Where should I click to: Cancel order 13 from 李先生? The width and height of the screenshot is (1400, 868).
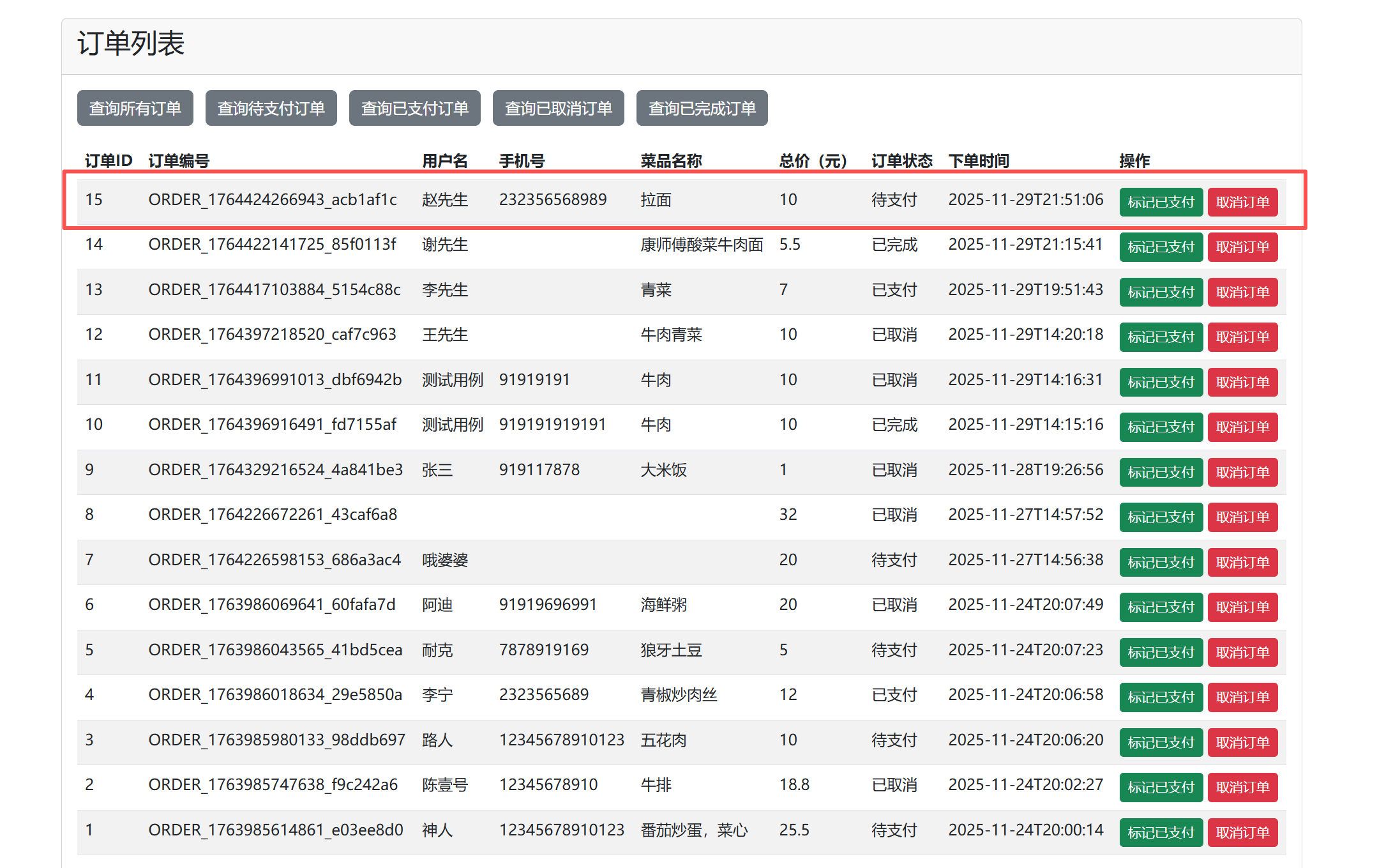click(1242, 293)
